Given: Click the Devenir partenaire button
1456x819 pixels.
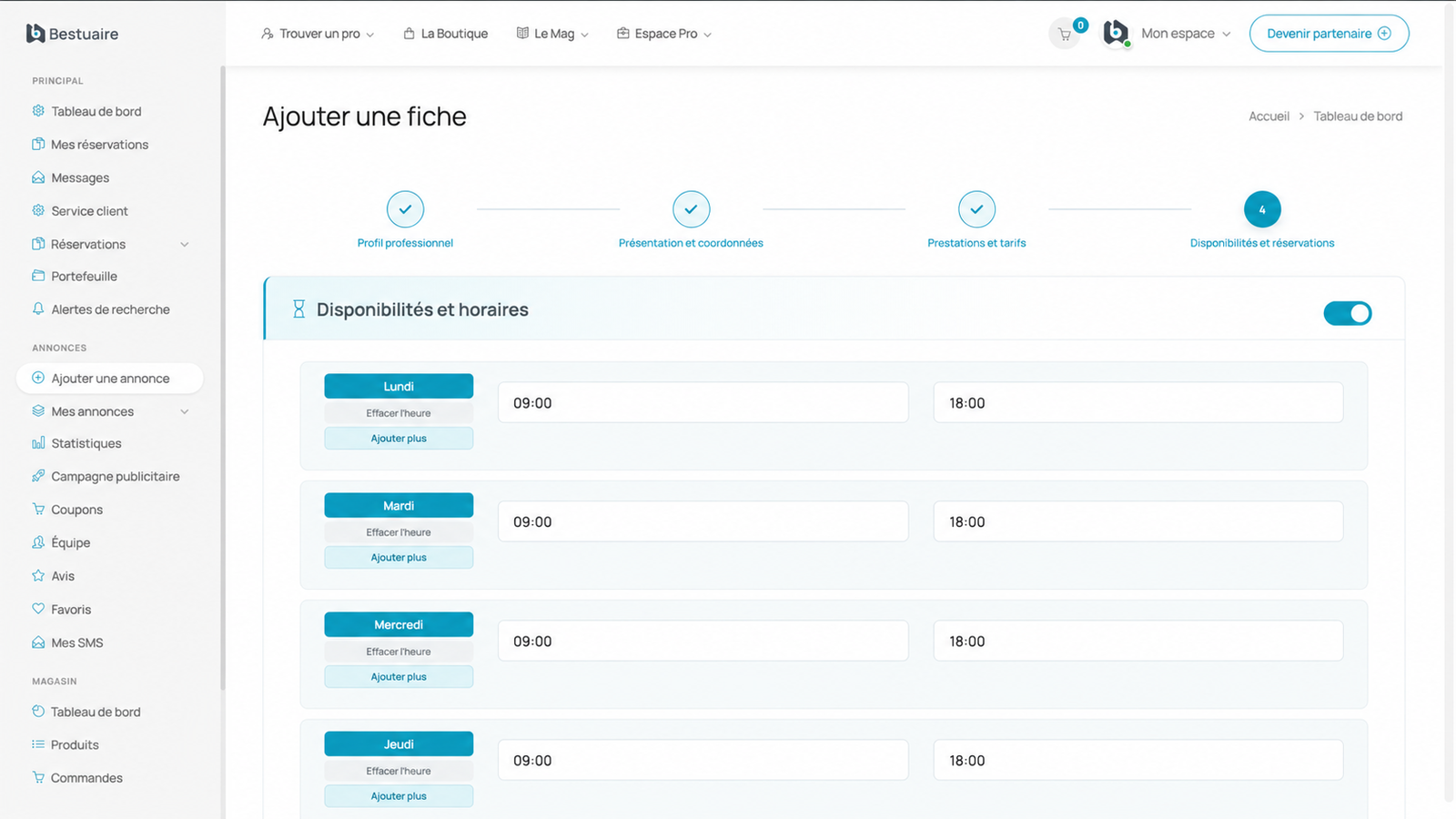Looking at the screenshot, I should [x=1329, y=34].
